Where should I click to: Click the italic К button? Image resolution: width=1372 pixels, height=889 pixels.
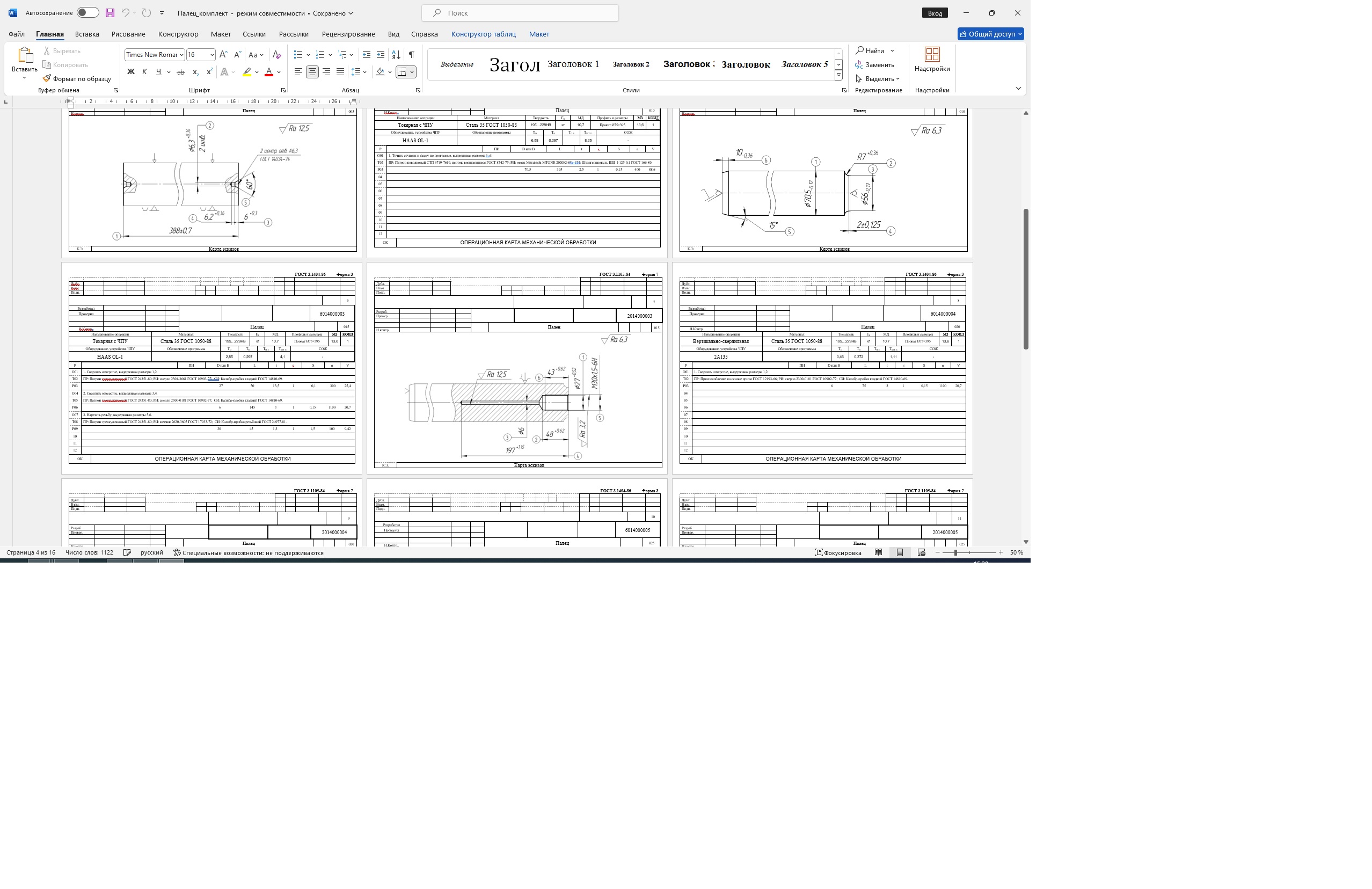[x=145, y=72]
